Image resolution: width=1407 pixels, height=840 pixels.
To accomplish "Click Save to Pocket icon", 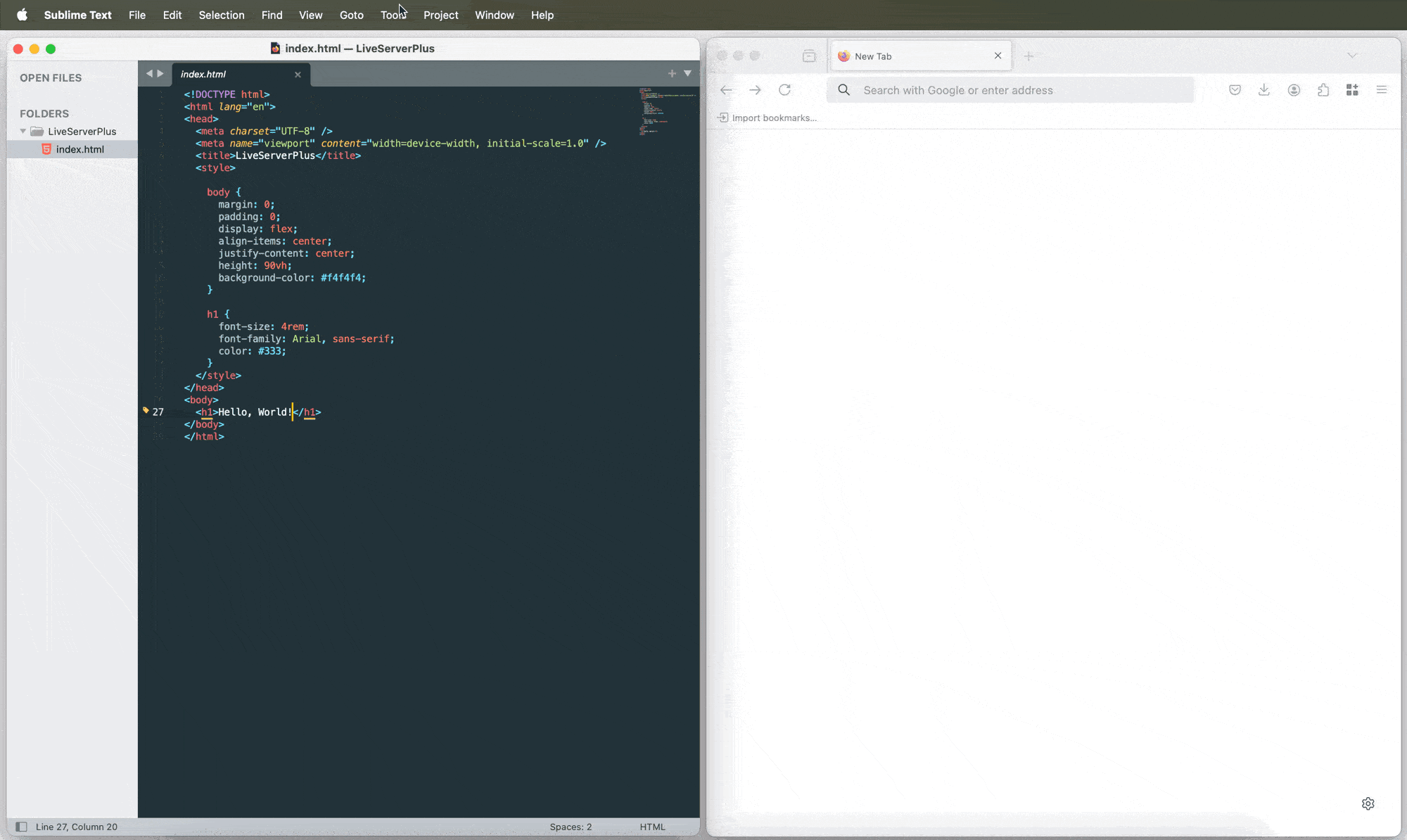I will (x=1235, y=90).
